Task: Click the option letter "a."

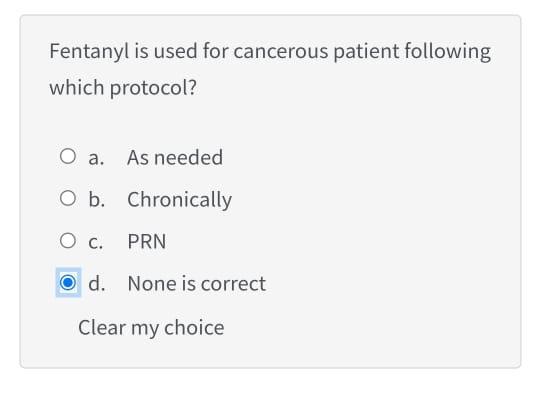Action: (x=96, y=158)
